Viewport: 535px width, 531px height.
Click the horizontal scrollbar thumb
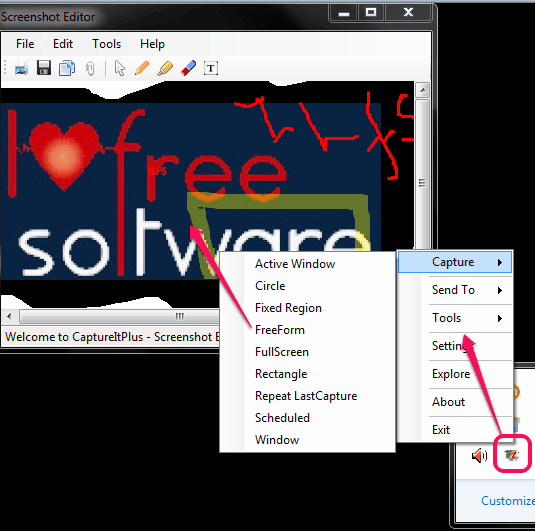(119, 316)
